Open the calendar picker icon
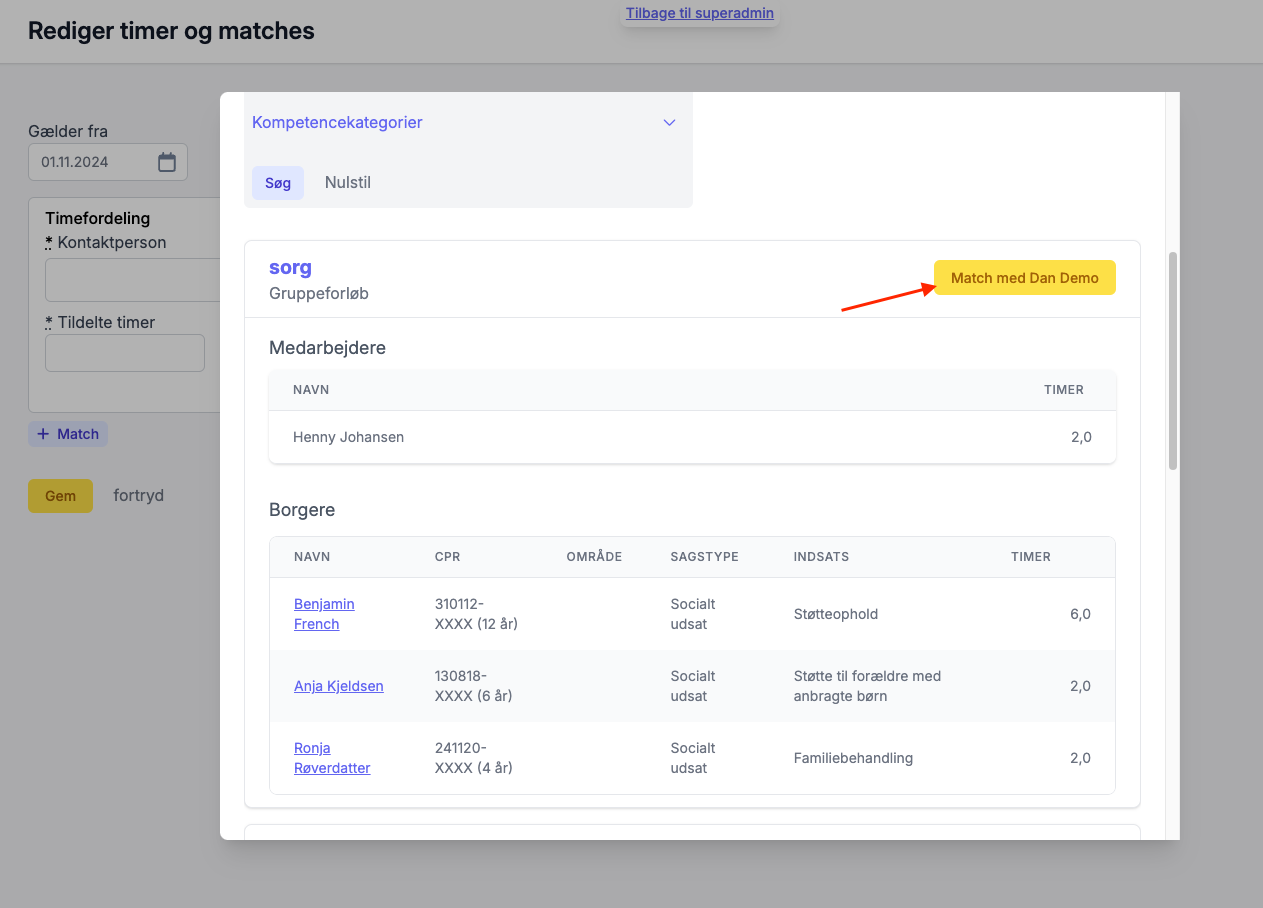Image resolution: width=1263 pixels, height=908 pixels. click(167, 162)
